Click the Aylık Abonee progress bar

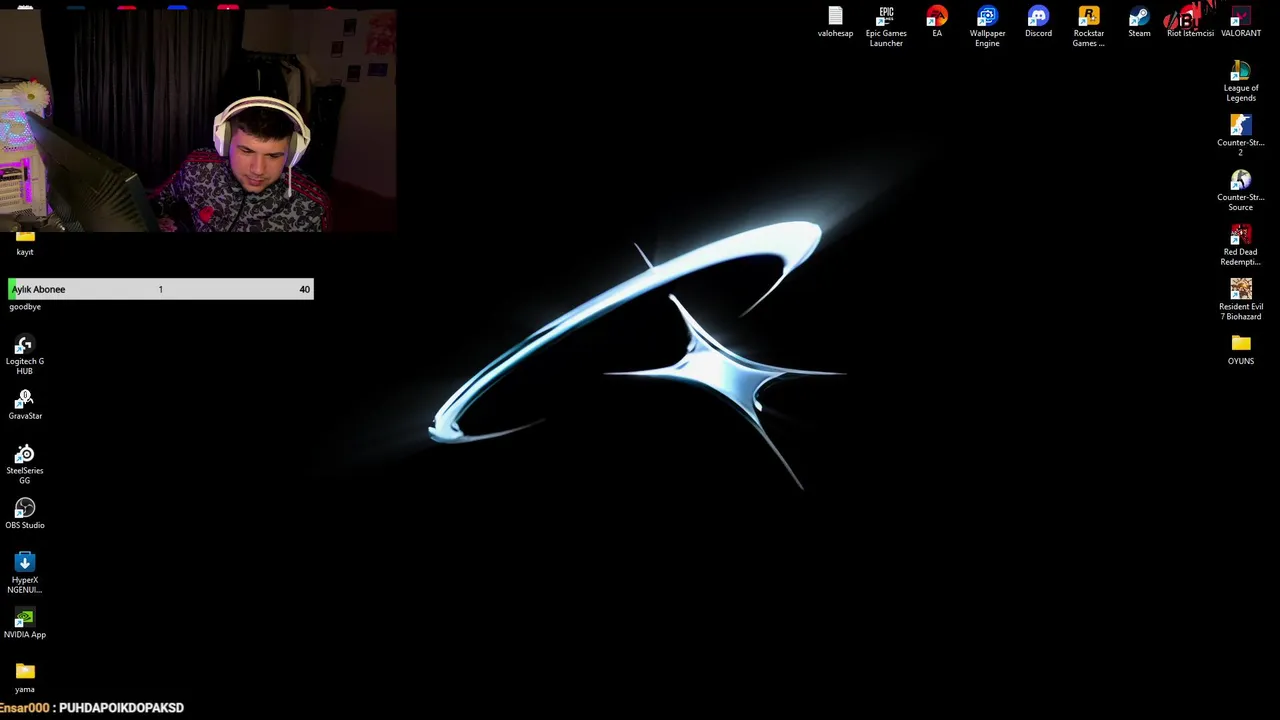coord(161,289)
